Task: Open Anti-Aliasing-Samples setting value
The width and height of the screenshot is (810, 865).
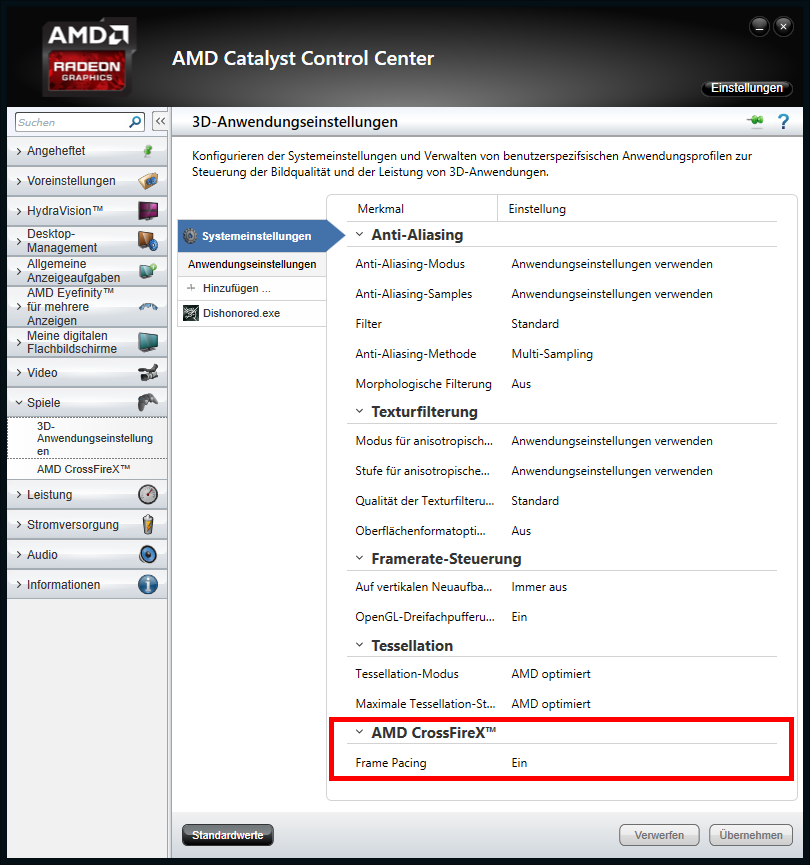Action: 611,294
